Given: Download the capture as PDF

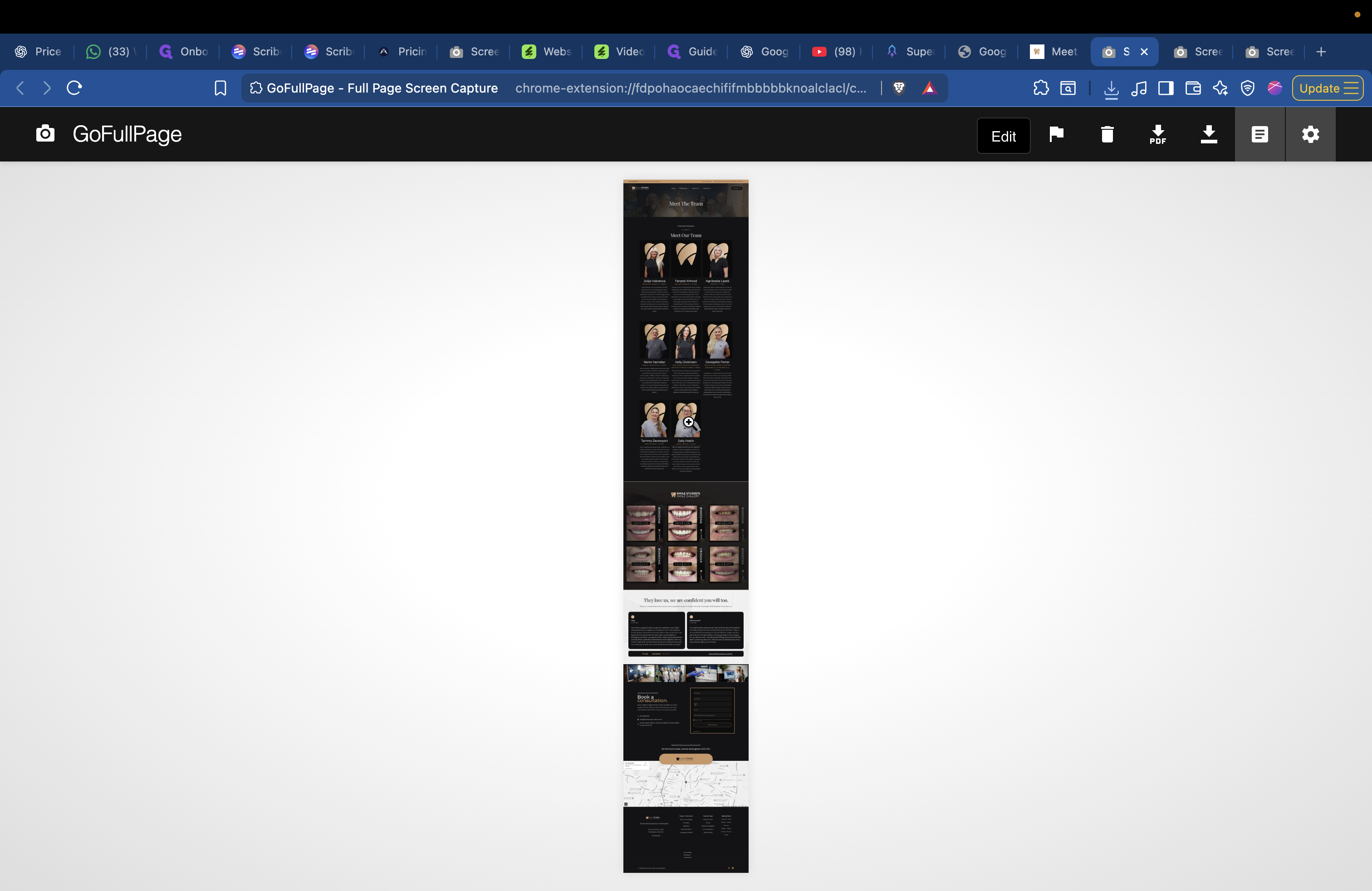Looking at the screenshot, I should [1157, 134].
